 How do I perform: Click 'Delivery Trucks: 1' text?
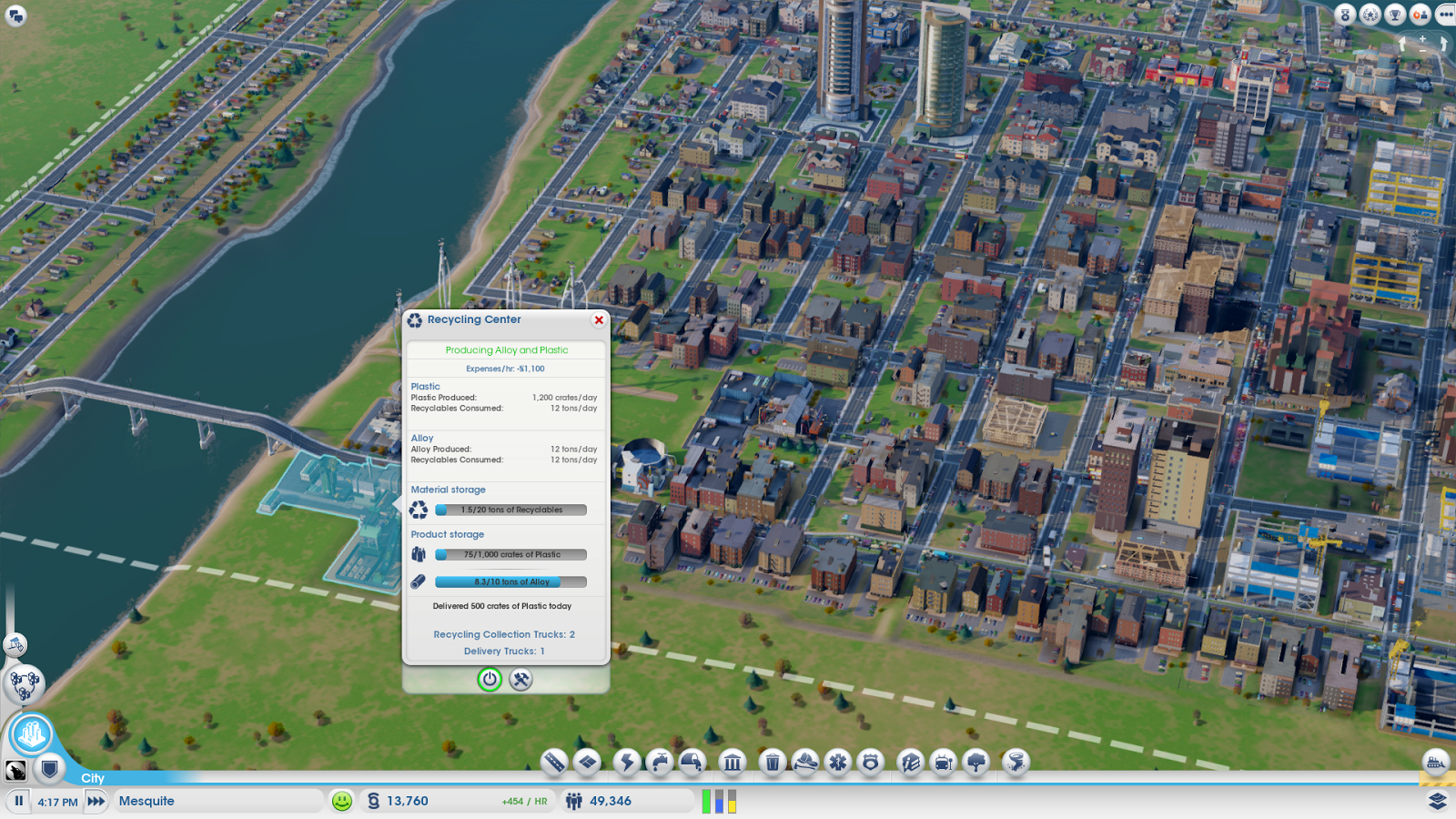[x=504, y=651]
